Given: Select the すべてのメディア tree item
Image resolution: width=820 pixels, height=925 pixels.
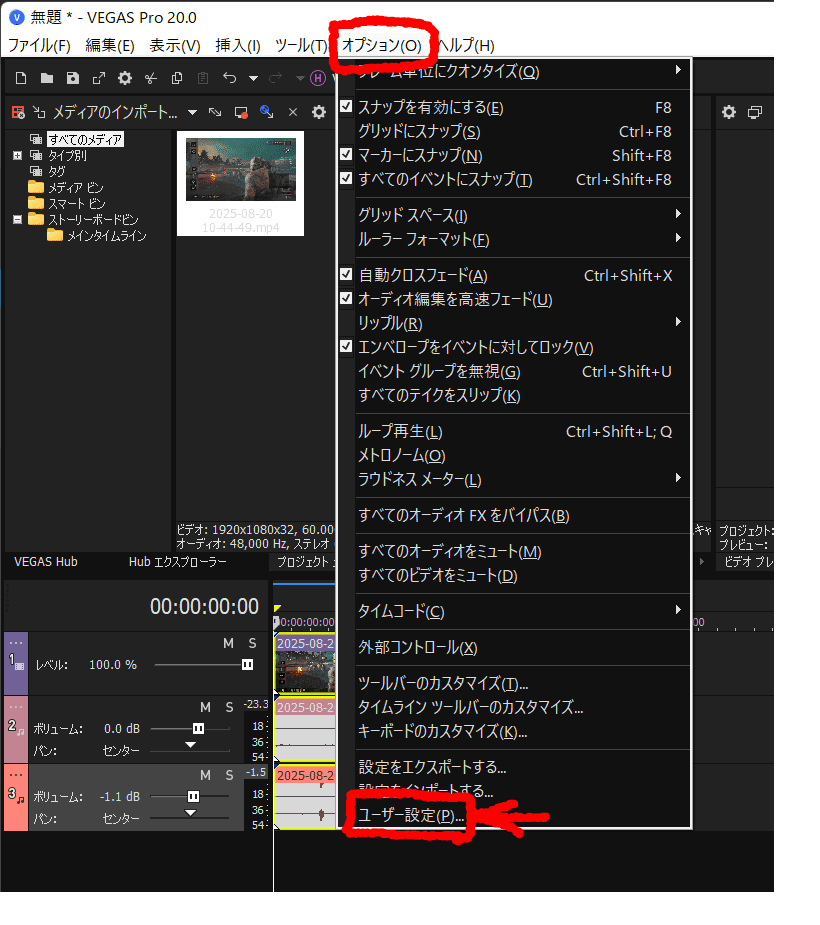Looking at the screenshot, I should click(x=86, y=139).
